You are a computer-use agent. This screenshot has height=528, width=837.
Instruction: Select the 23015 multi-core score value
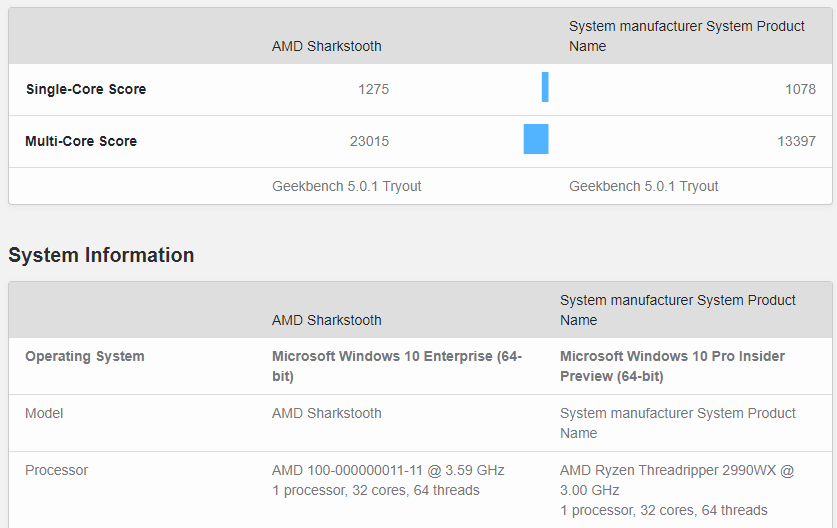coord(369,141)
